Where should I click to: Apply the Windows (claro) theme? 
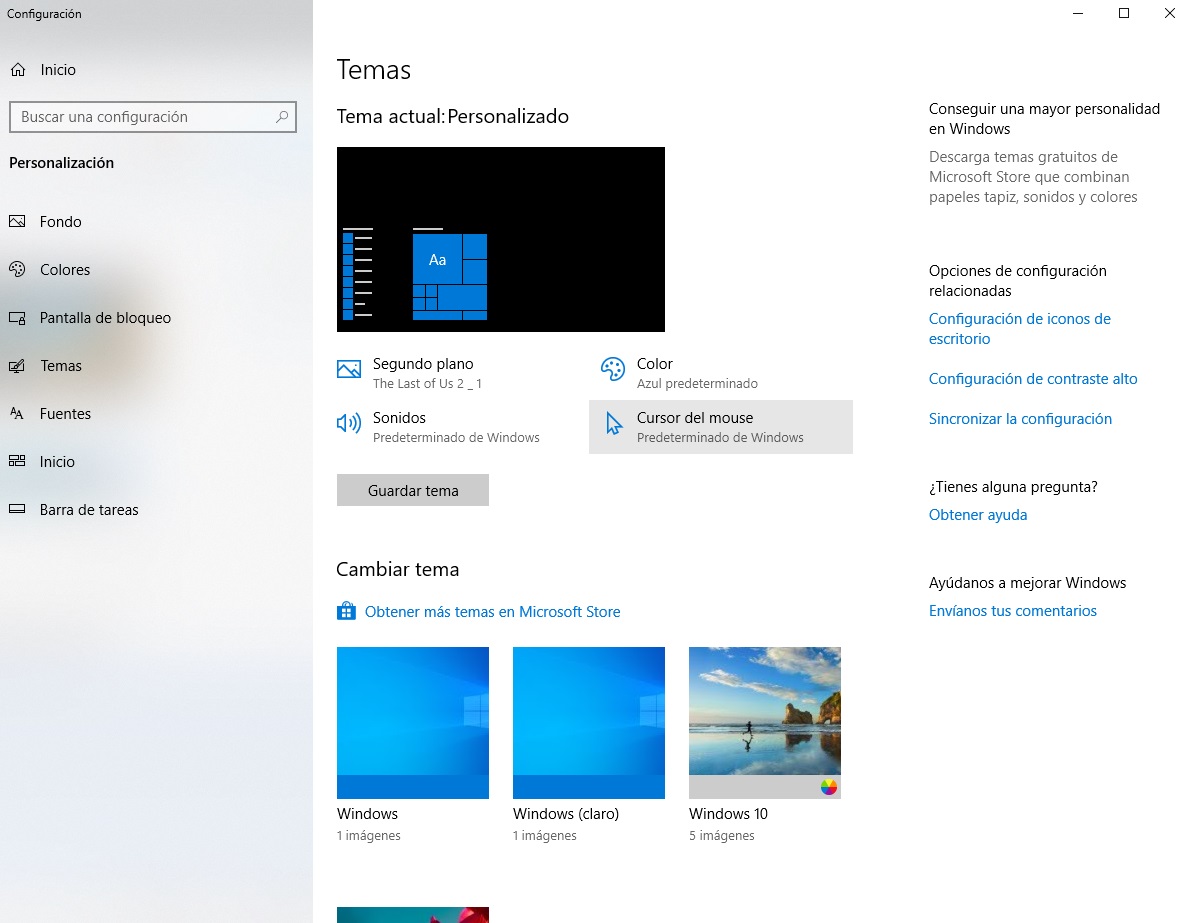(x=588, y=723)
